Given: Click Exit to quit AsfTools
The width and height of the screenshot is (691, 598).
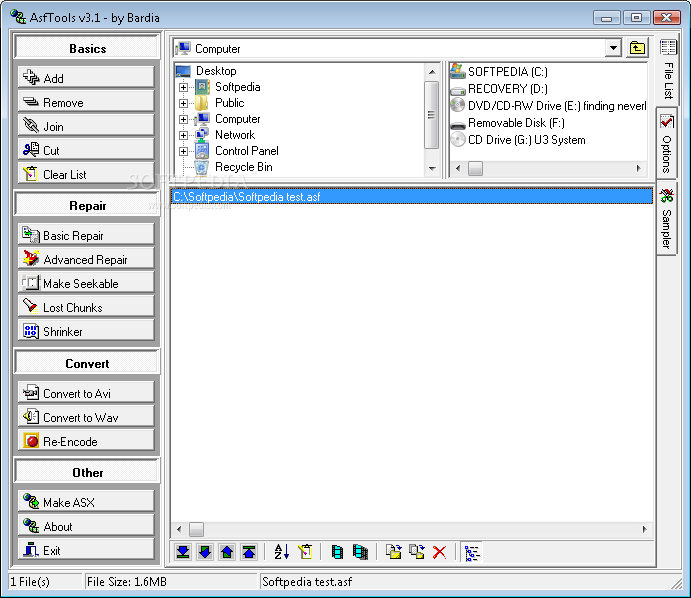Looking at the screenshot, I should coord(86,550).
